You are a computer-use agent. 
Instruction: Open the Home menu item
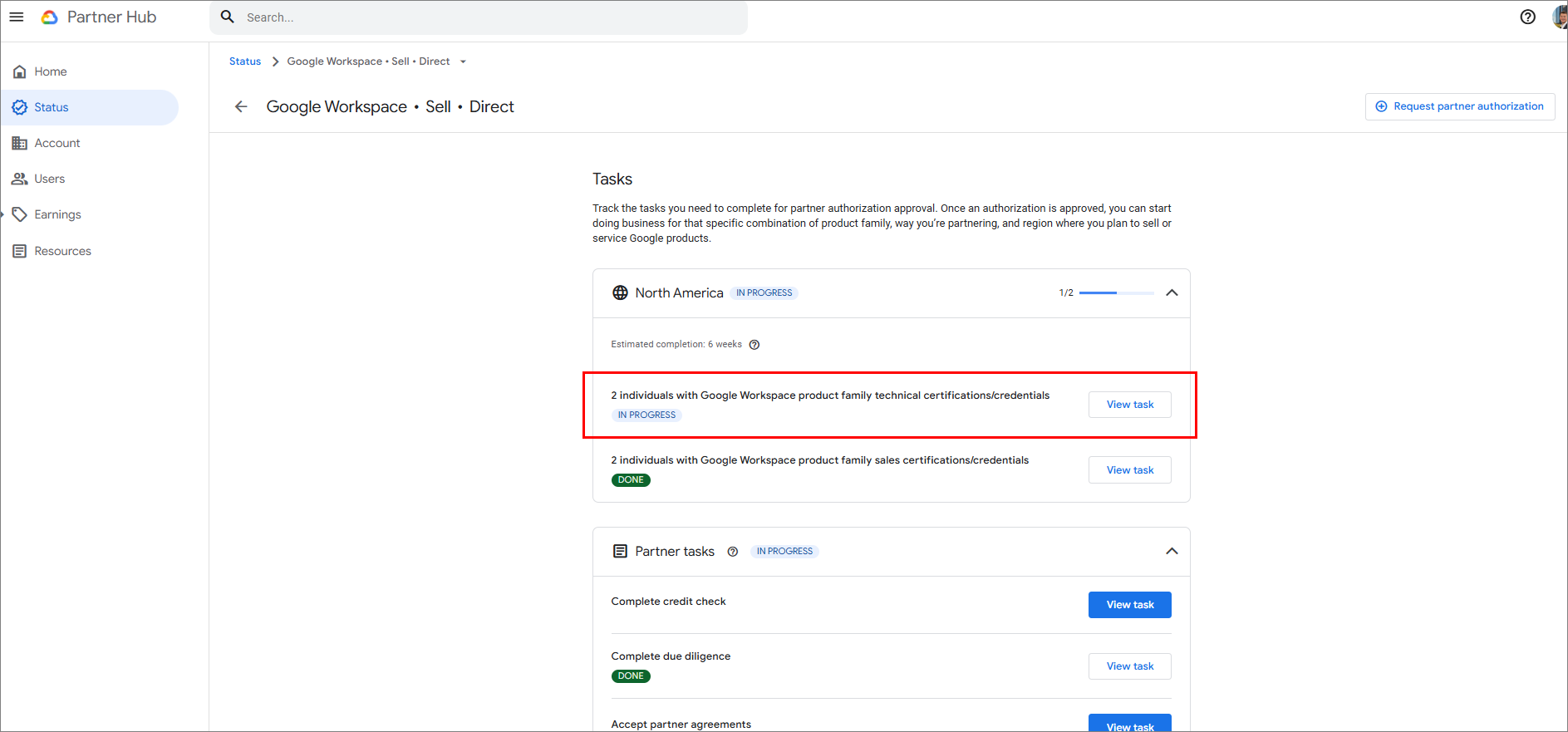coord(89,71)
